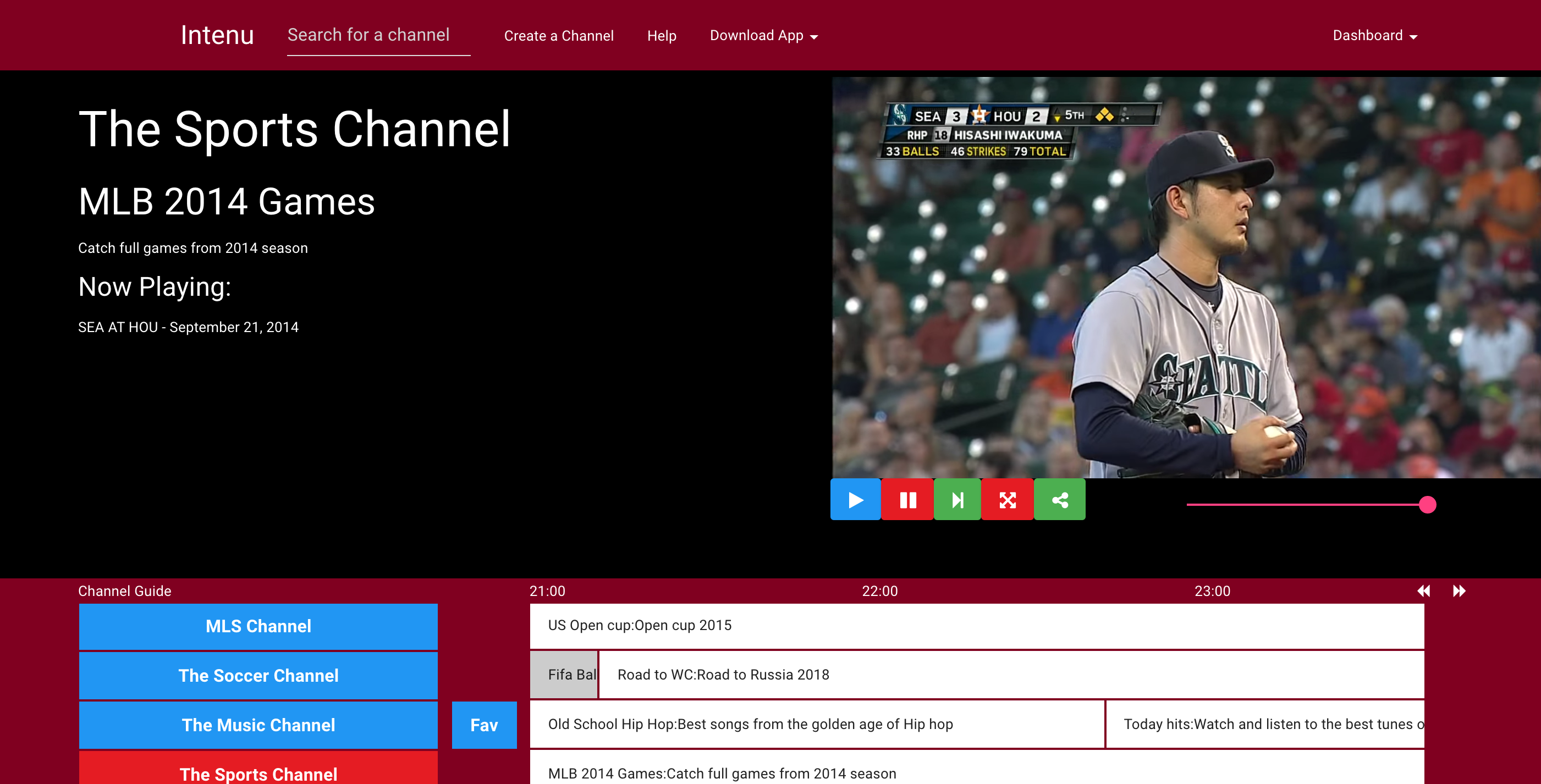This screenshot has height=784, width=1541.
Task: Click the pink volume slider handle
Action: click(x=1427, y=505)
